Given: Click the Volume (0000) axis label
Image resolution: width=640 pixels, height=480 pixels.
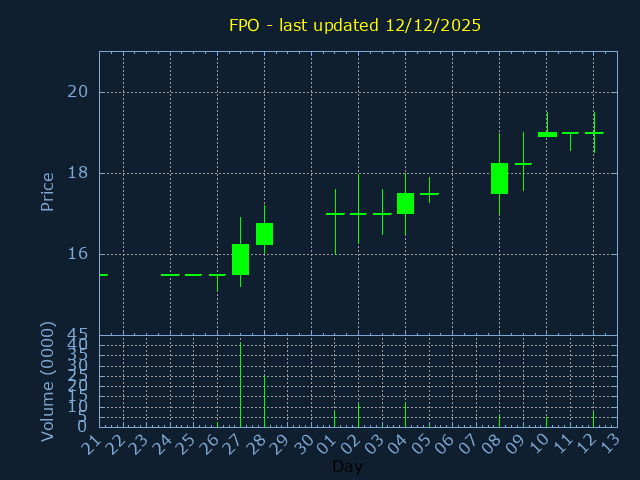Looking at the screenshot, I should (x=47, y=381).
